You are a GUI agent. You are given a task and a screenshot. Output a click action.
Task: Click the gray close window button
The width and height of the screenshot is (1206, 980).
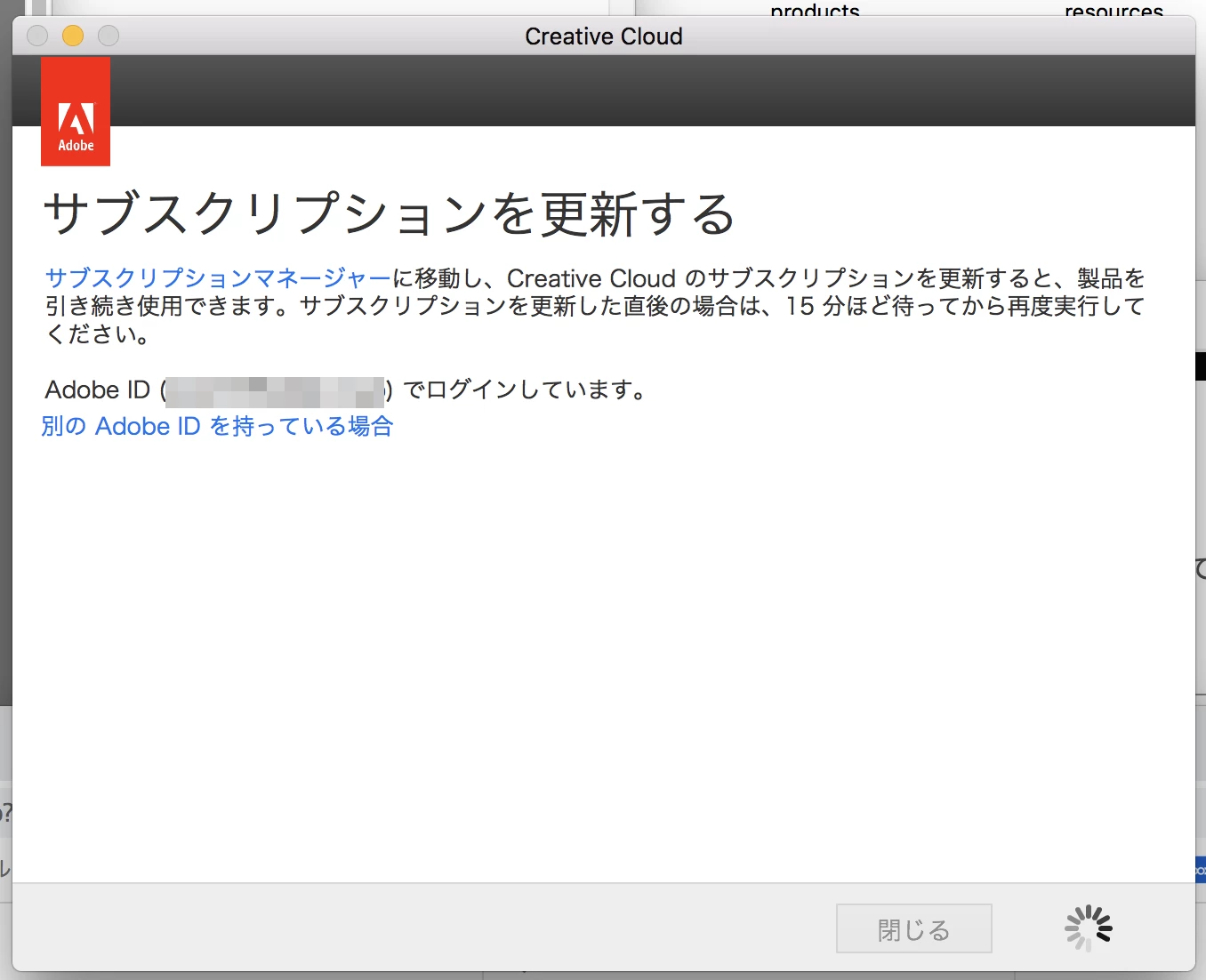point(37,36)
